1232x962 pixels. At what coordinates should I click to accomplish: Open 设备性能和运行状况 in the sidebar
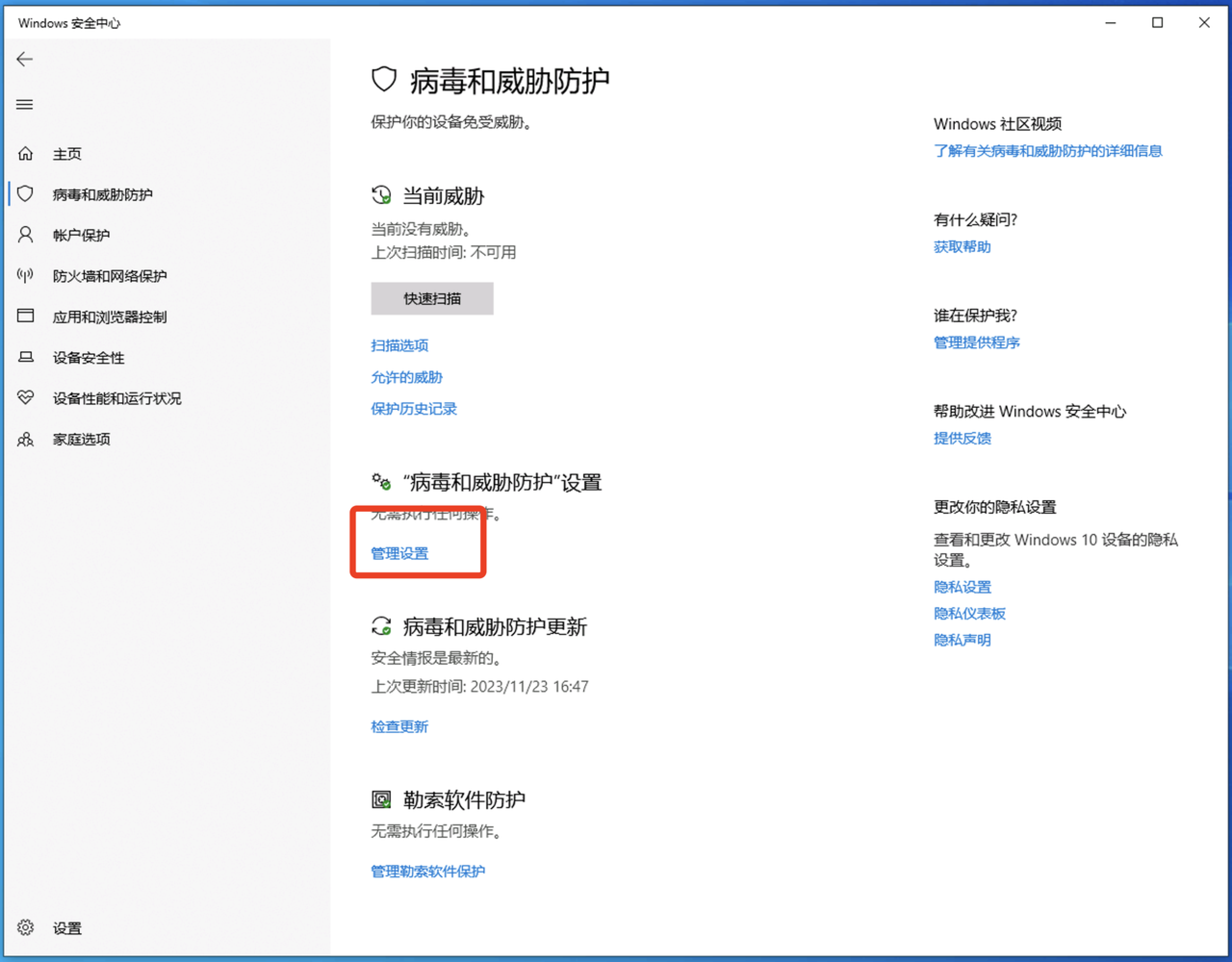click(x=117, y=398)
